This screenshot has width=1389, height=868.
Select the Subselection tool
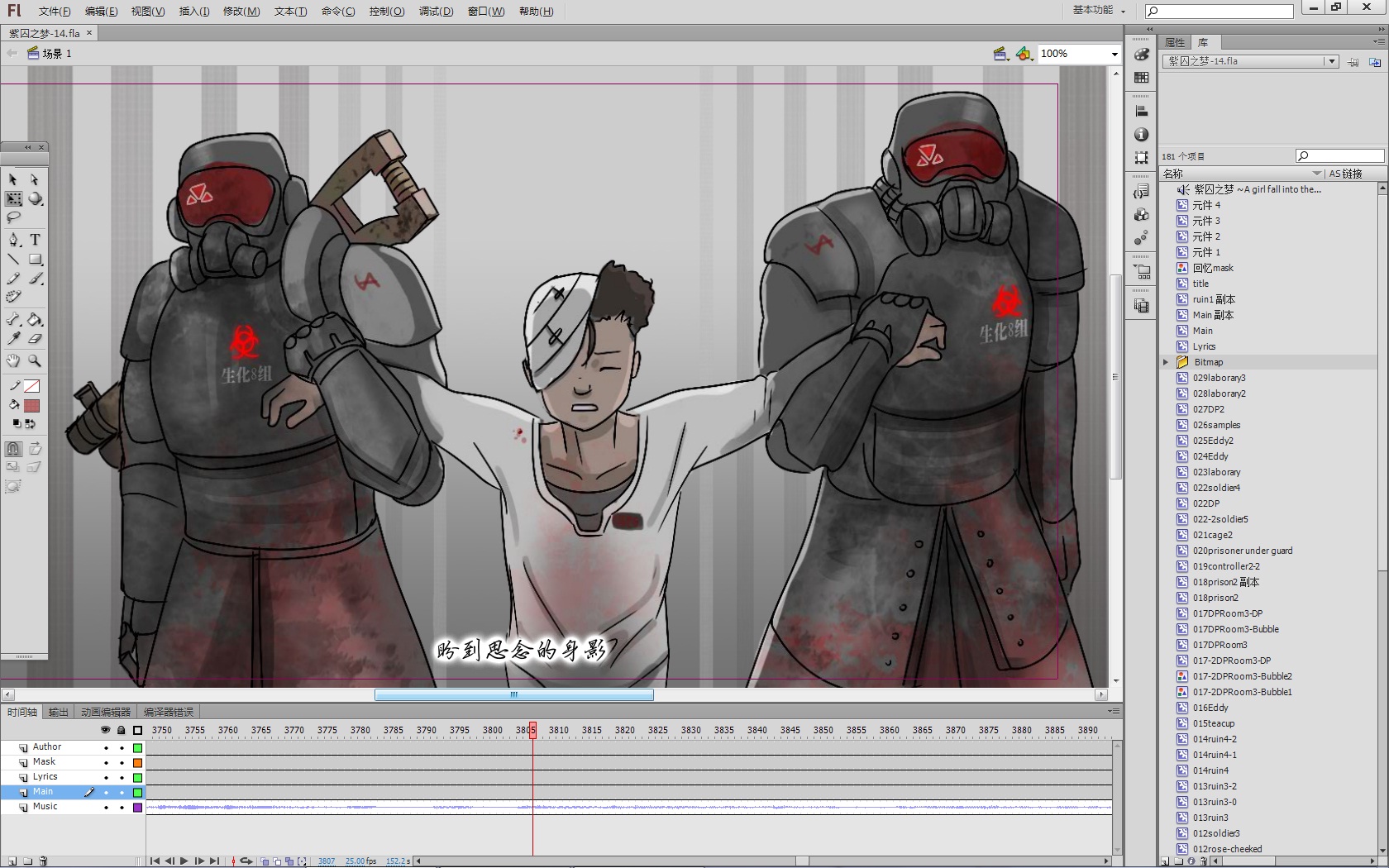[35, 179]
